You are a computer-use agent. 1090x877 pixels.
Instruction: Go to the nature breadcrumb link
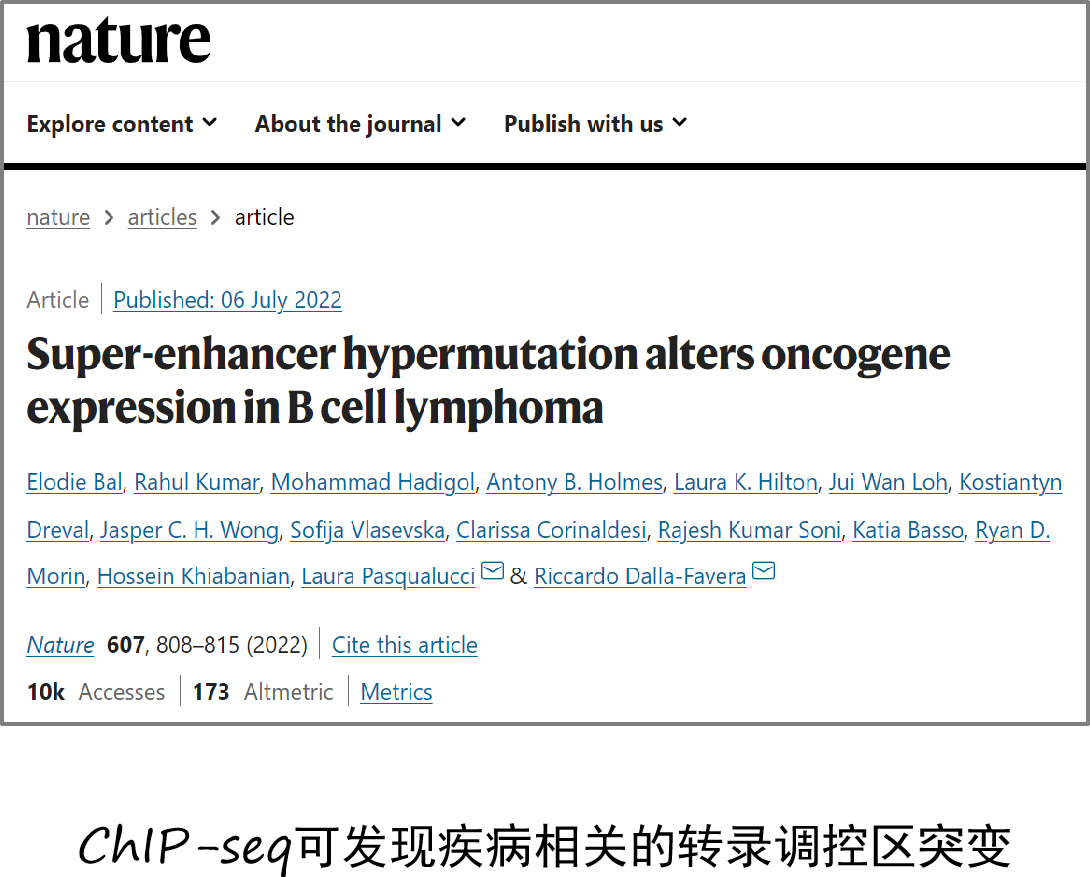click(58, 217)
